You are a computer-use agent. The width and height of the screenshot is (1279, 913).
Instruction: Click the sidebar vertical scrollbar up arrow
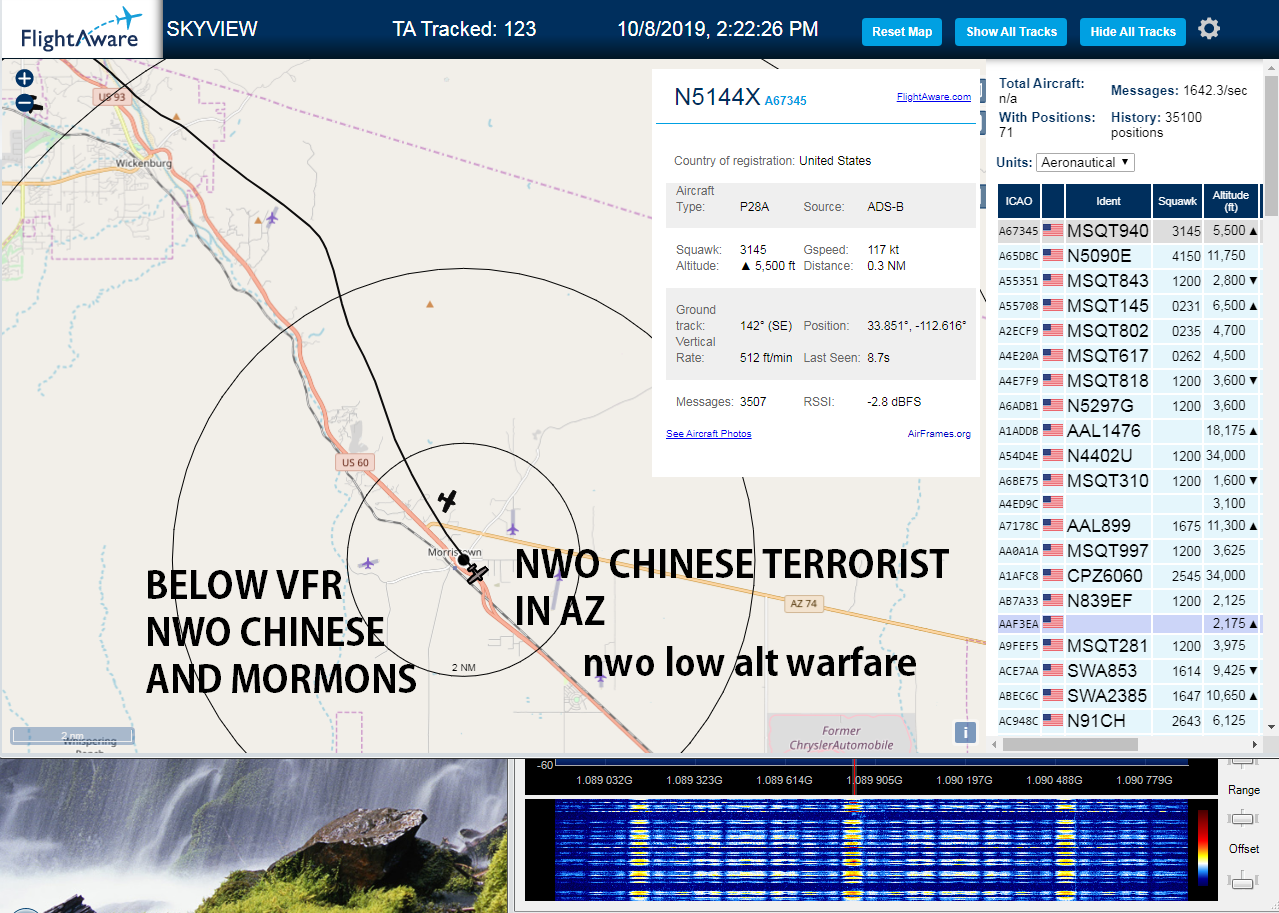pos(1271,67)
